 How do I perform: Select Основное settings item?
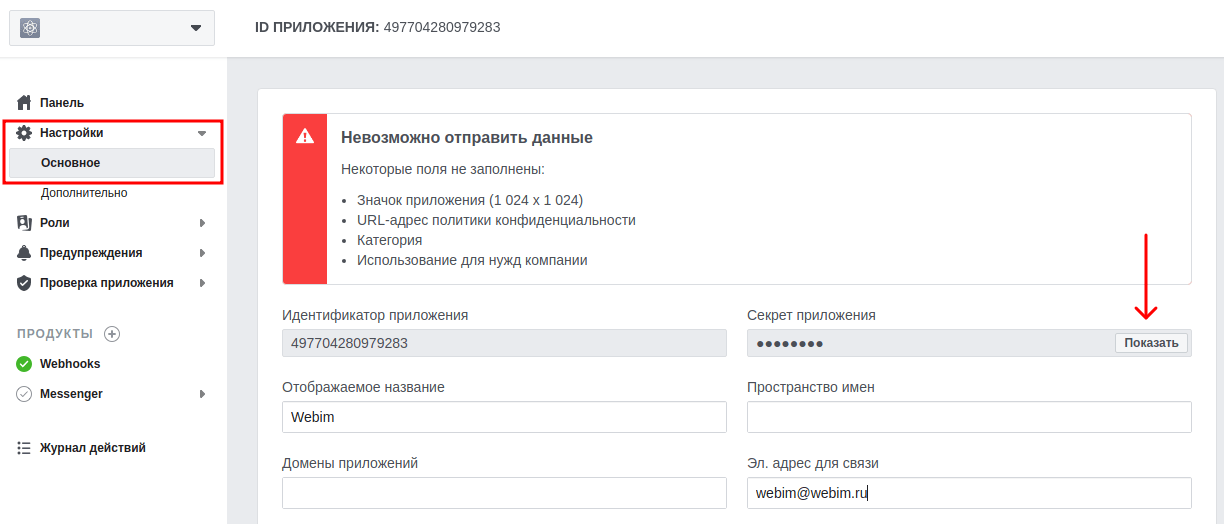112,163
